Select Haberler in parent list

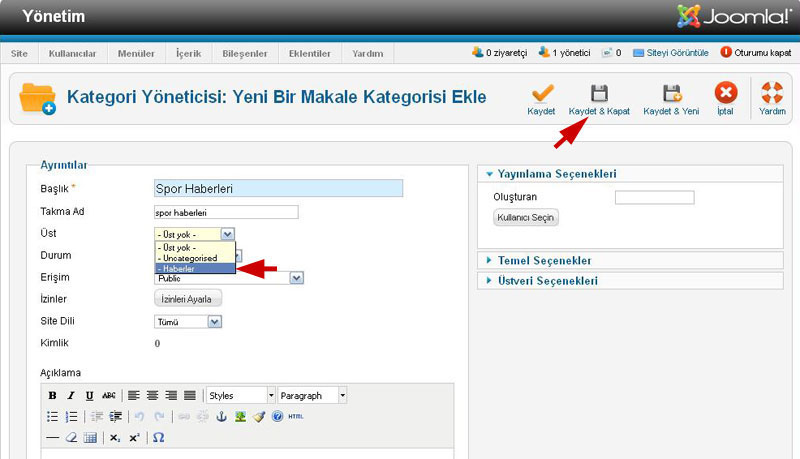[195, 269]
